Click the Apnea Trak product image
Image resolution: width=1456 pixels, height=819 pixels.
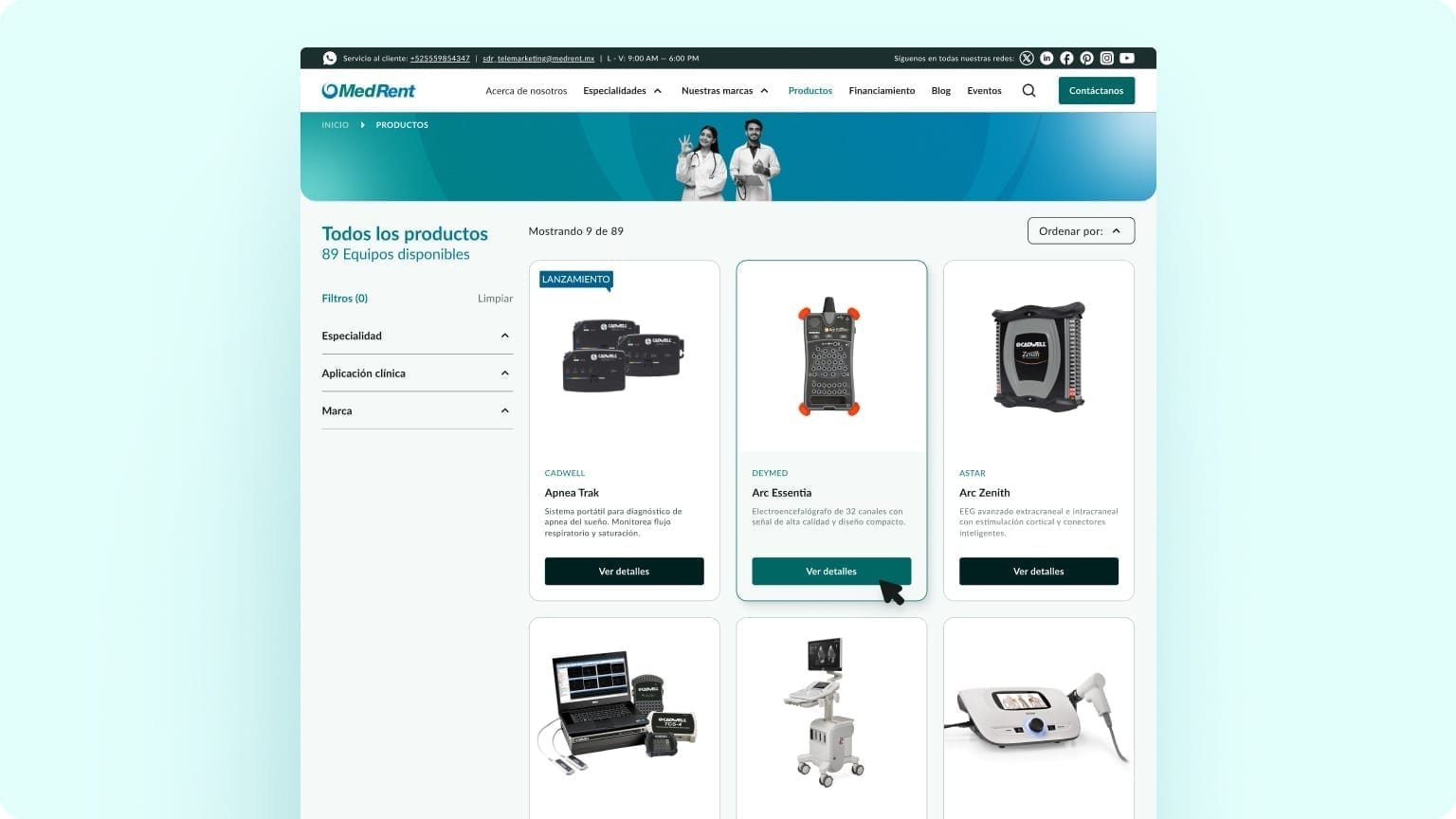pyautogui.click(x=624, y=355)
